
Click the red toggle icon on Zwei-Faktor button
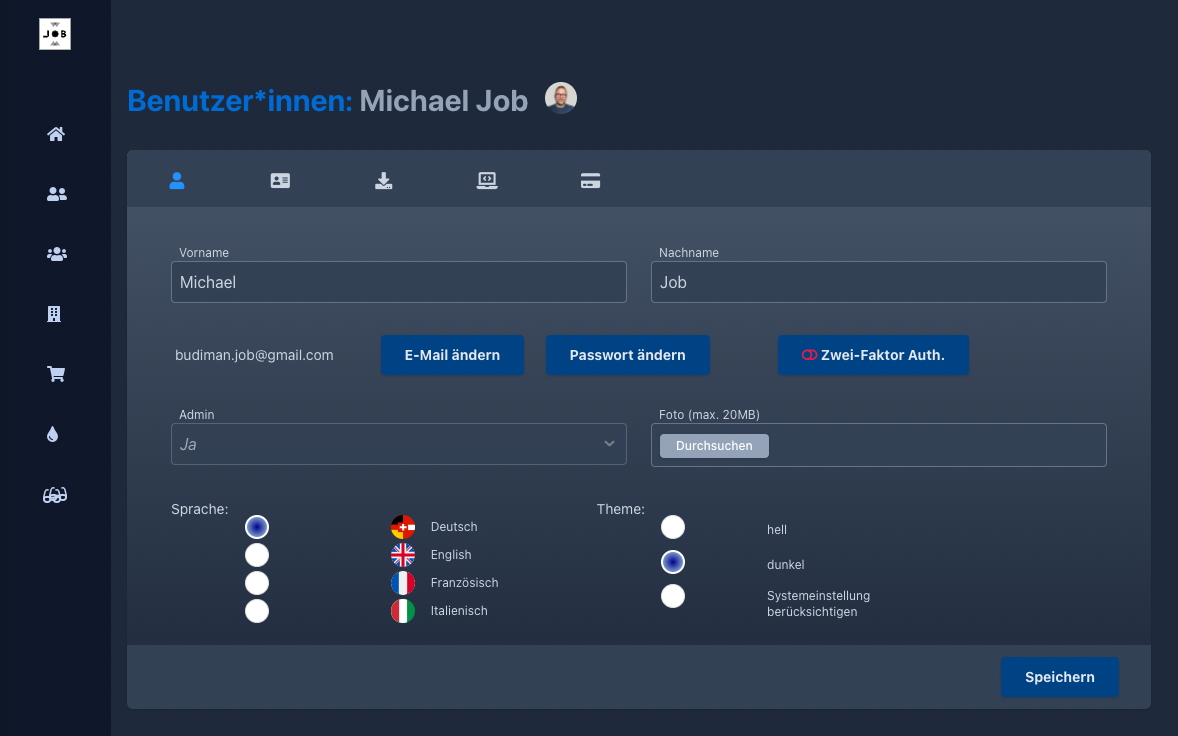click(809, 355)
